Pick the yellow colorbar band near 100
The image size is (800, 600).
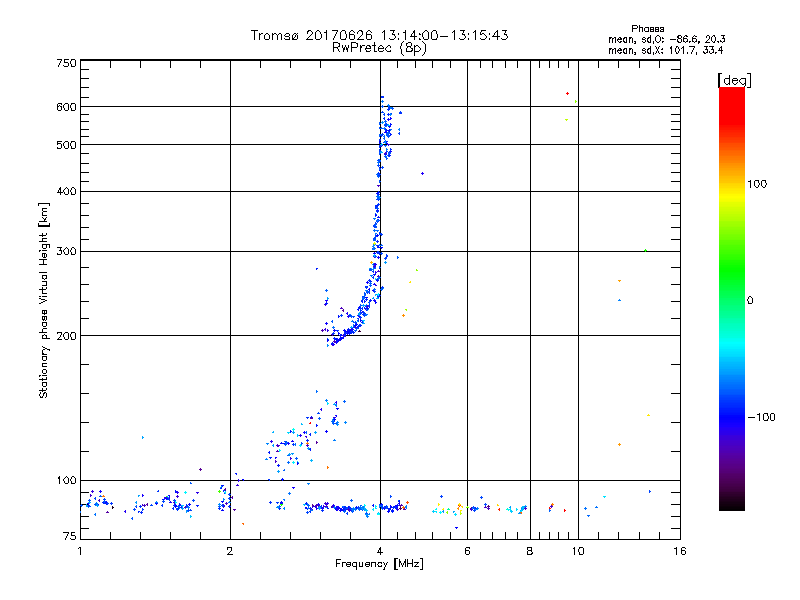[x=731, y=185]
